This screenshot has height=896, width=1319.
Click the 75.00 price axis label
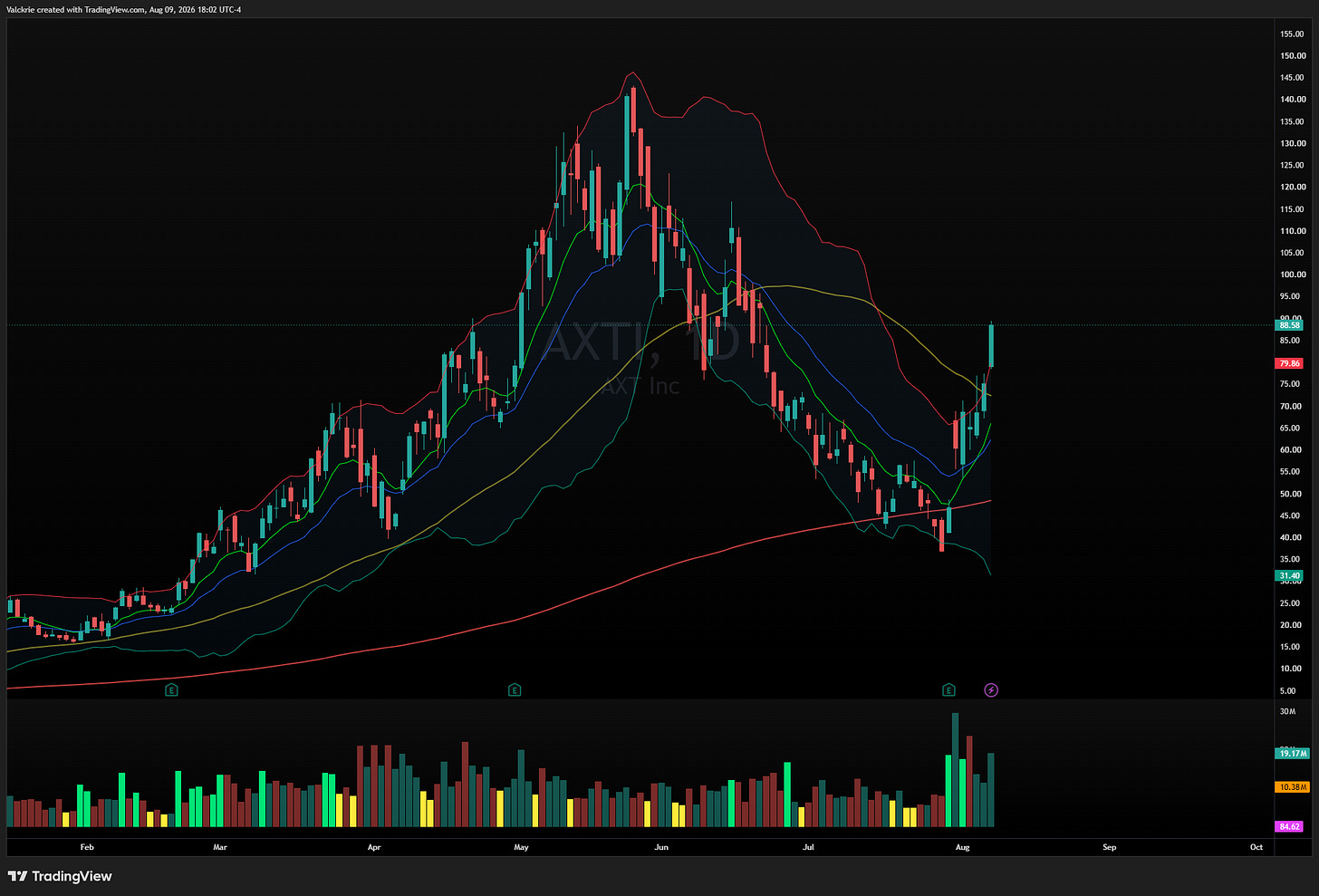(1290, 384)
